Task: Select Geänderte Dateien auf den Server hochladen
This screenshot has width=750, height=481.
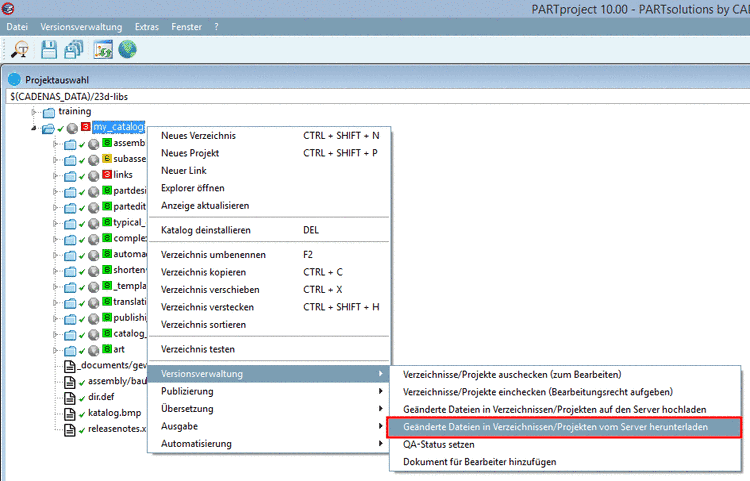Action: 565,409
